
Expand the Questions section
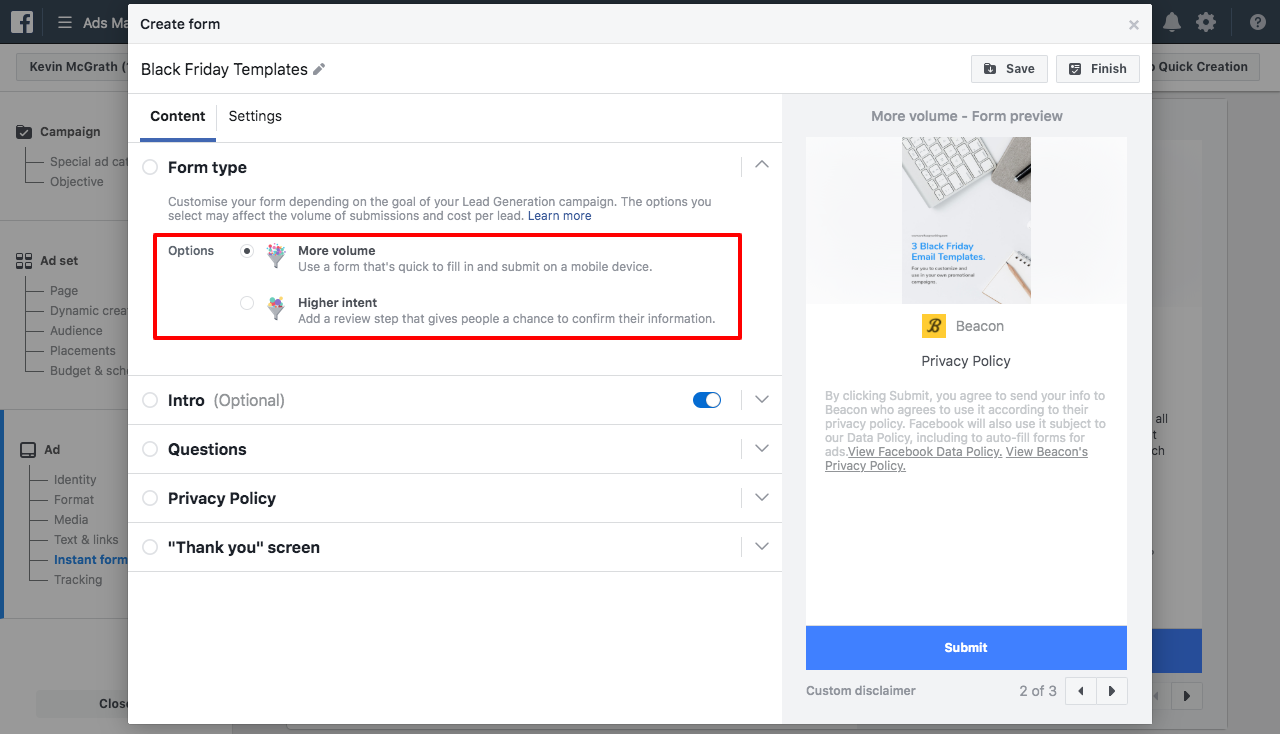(762, 448)
